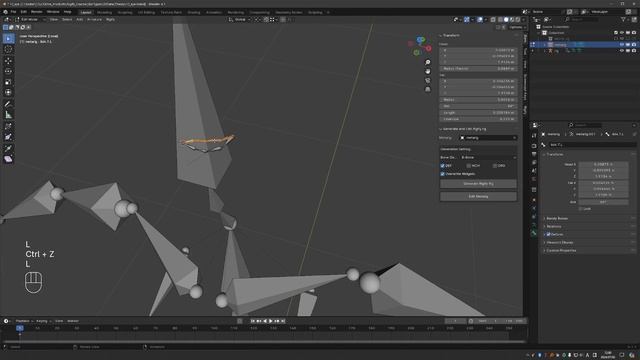This screenshot has width=640, height=360.
Task: Click the Edit Metarig button
Action: click(x=478, y=196)
